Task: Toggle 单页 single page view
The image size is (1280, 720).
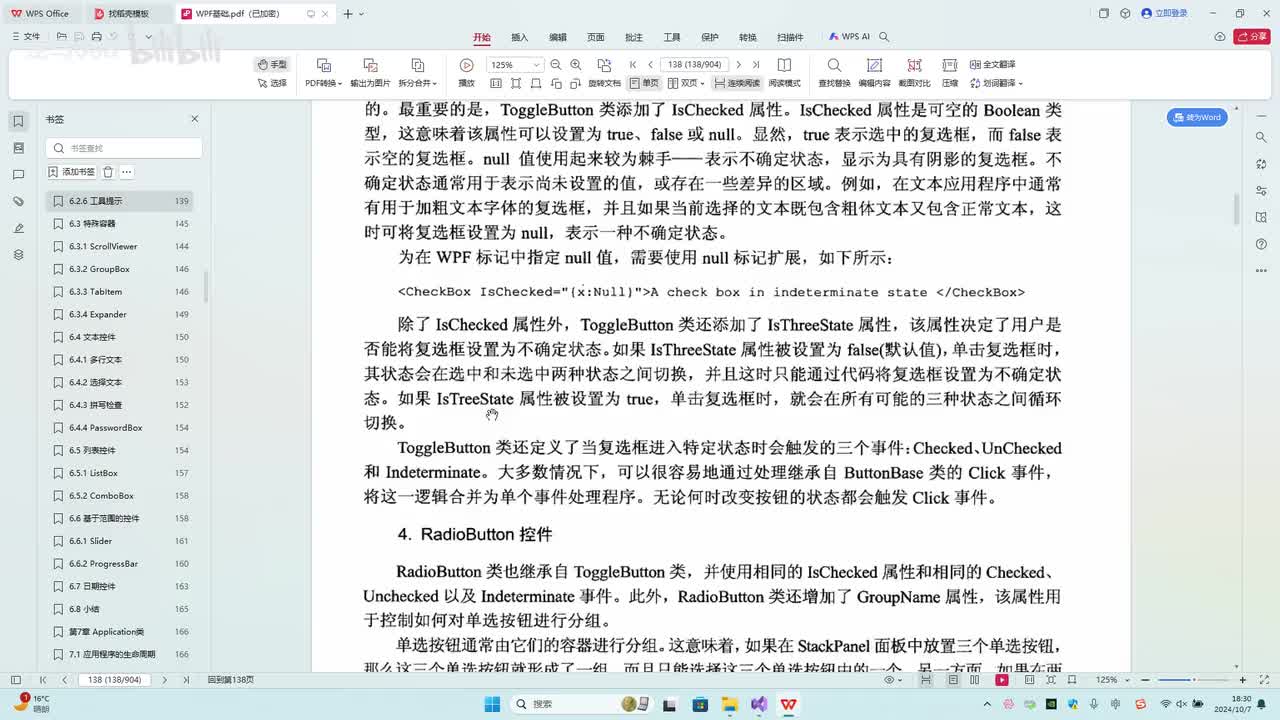Action: pyautogui.click(x=645, y=83)
